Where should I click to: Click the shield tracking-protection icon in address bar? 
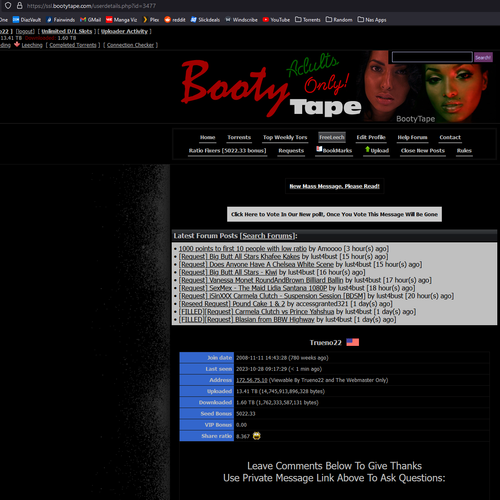(x=8, y=6)
